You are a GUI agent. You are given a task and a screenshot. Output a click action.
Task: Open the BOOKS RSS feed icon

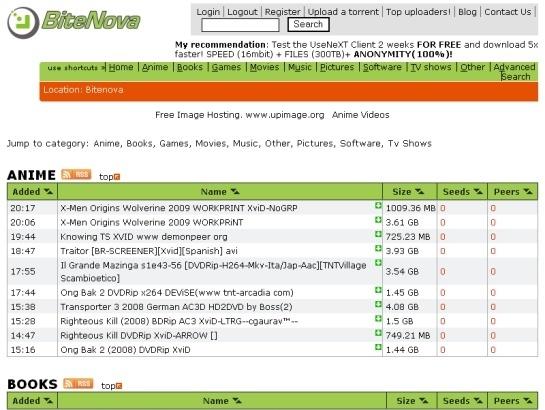78,383
